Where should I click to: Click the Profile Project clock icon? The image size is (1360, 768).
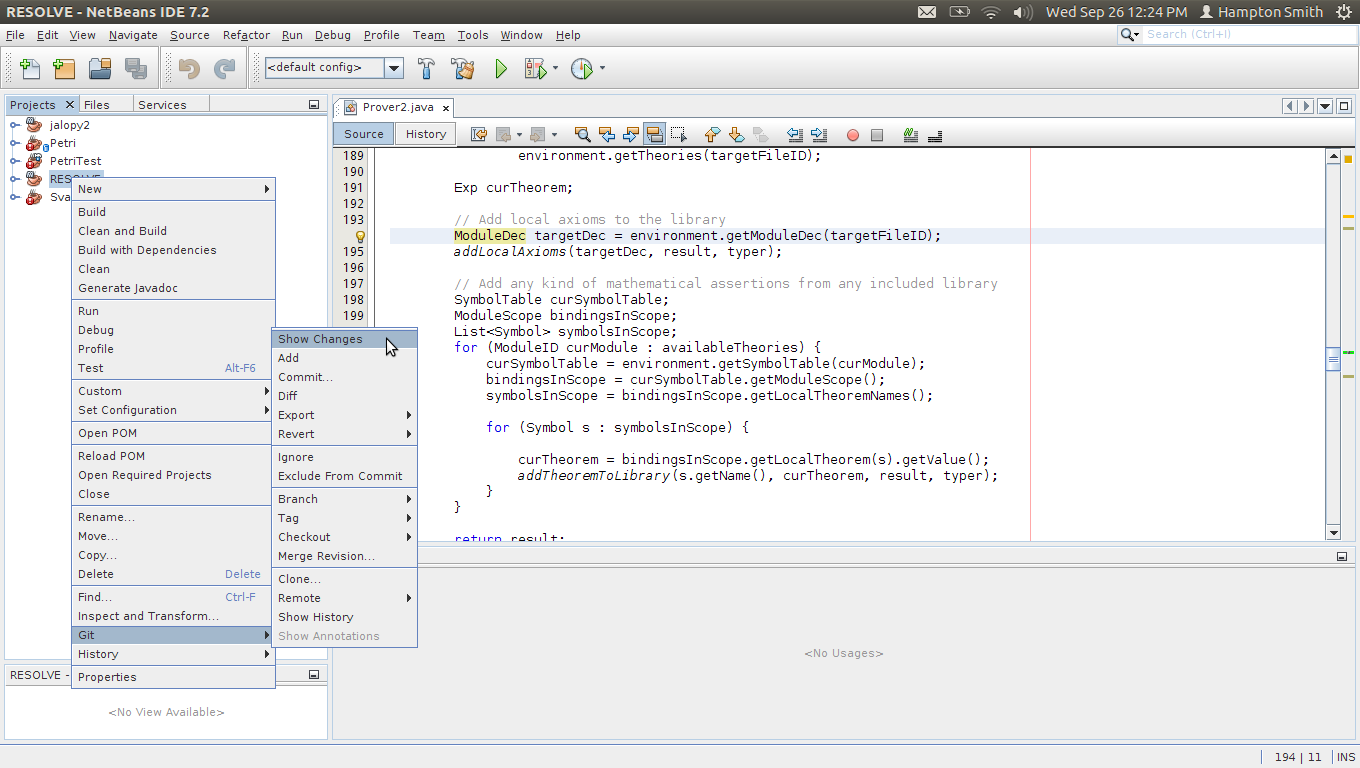(581, 69)
